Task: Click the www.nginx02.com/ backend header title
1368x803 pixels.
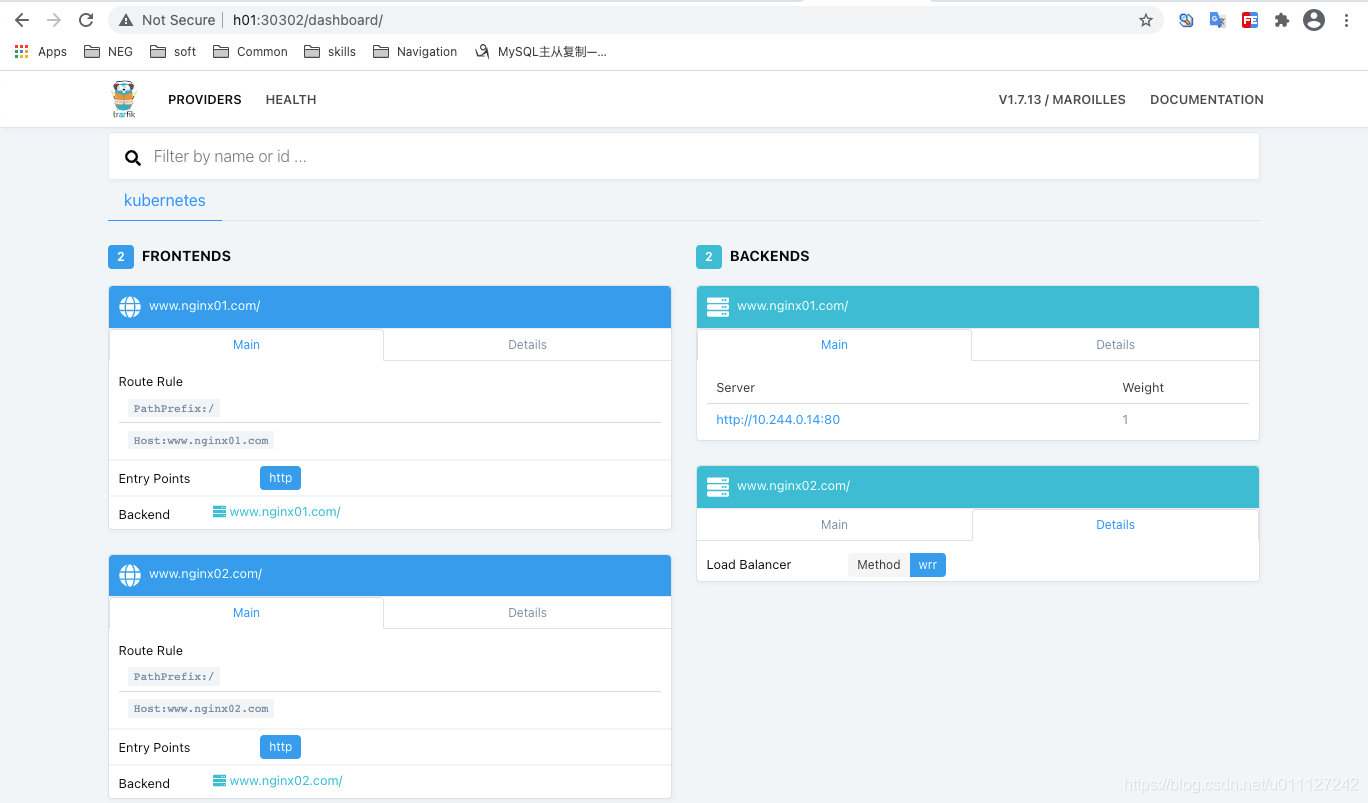Action: click(x=794, y=486)
